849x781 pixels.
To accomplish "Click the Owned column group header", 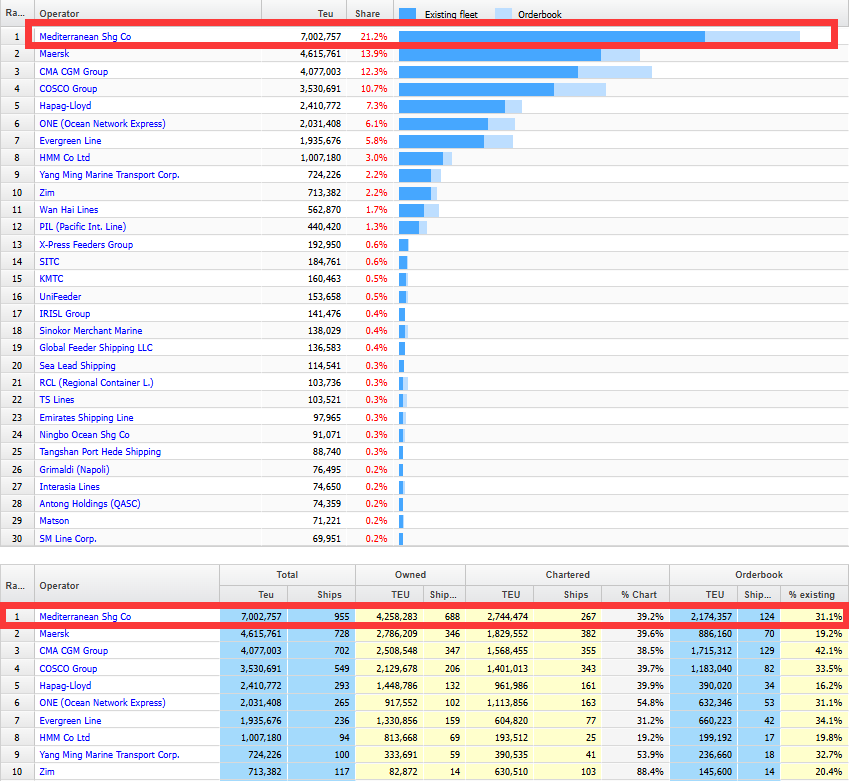I will click(410, 575).
